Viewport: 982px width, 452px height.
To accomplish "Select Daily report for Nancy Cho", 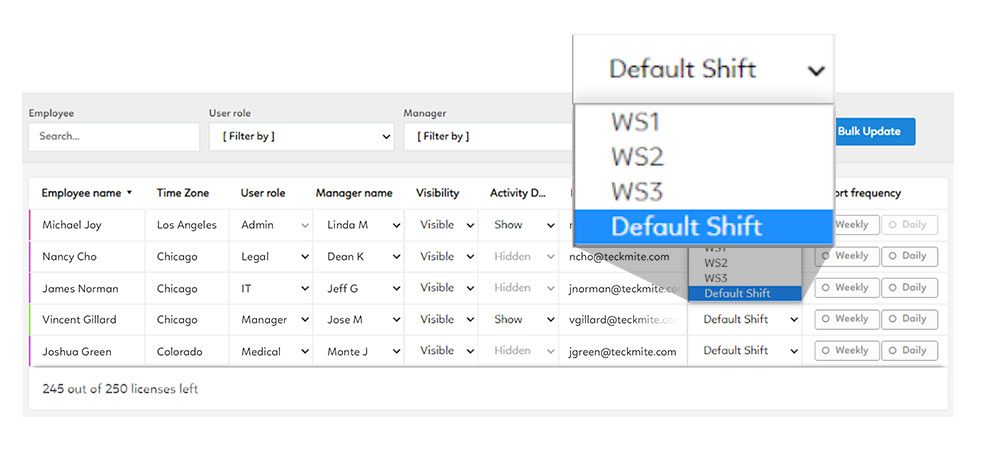I will pos(909,256).
